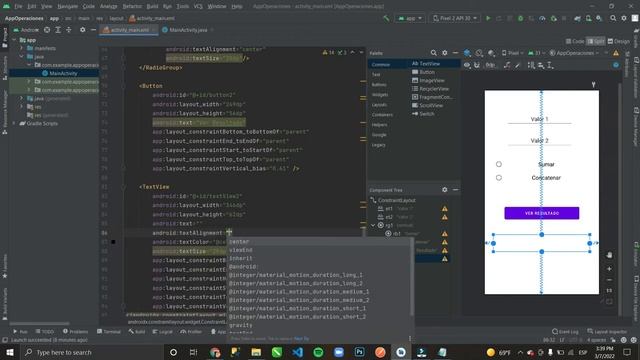Screen dimensions: 640x360
Task: Open the Logcat tool window
Action: pos(162,331)
